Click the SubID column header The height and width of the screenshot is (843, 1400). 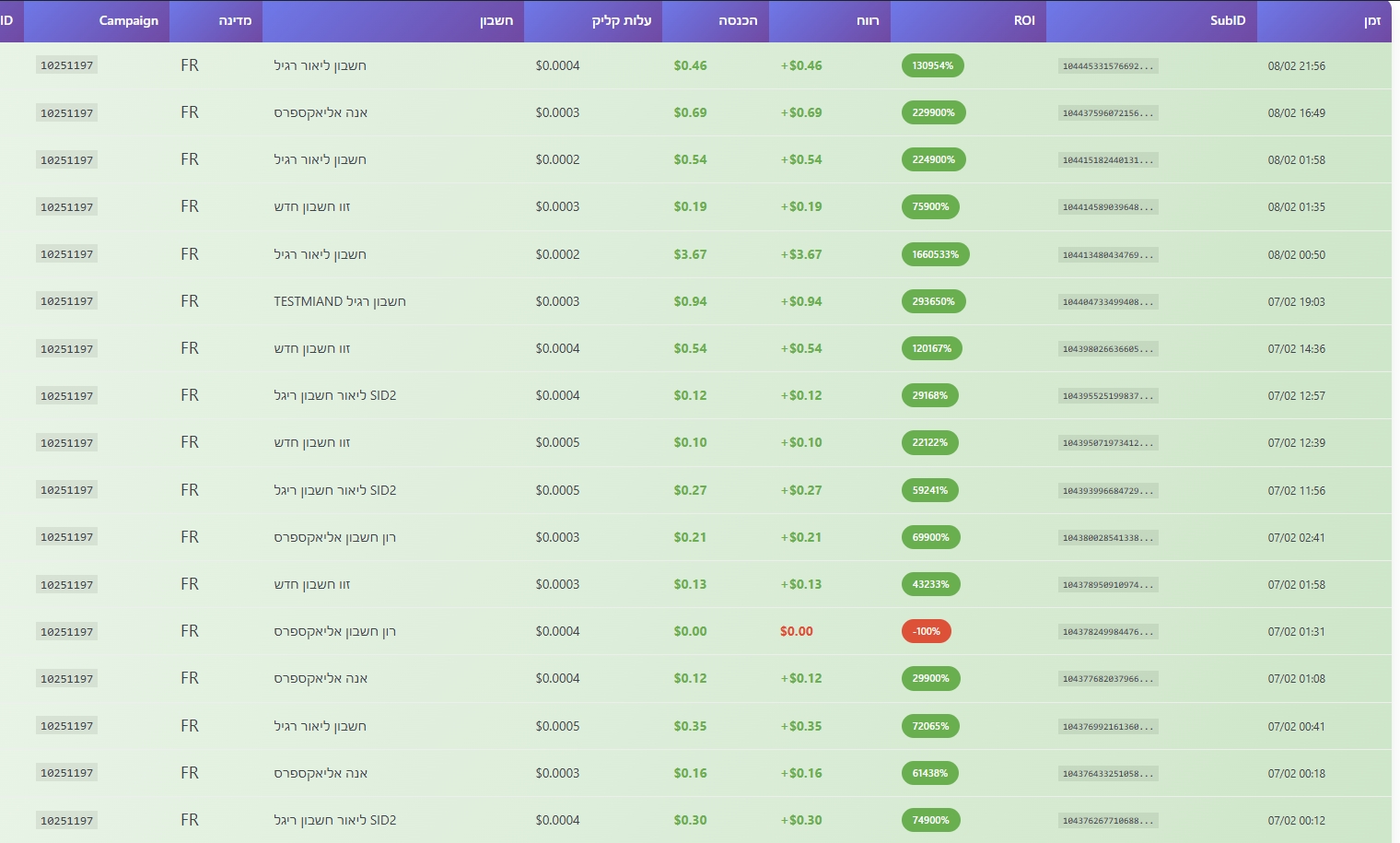[x=1227, y=20]
